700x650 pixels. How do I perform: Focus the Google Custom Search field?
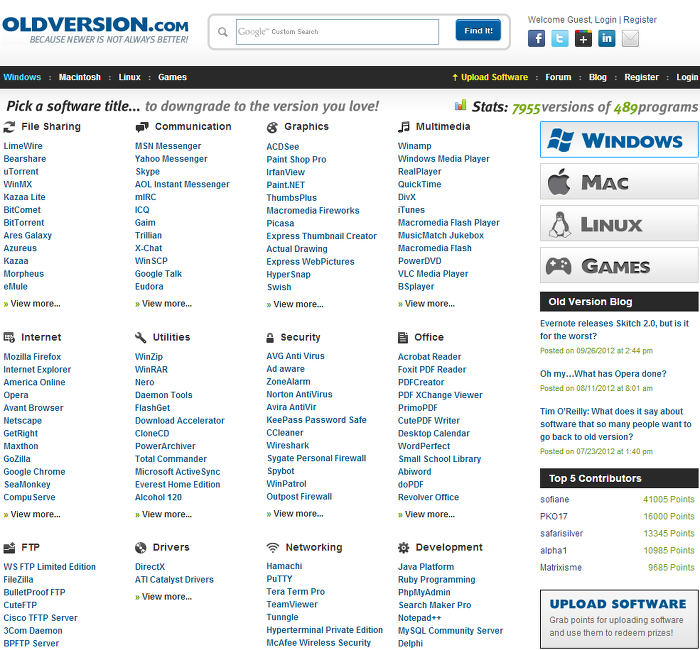(338, 32)
